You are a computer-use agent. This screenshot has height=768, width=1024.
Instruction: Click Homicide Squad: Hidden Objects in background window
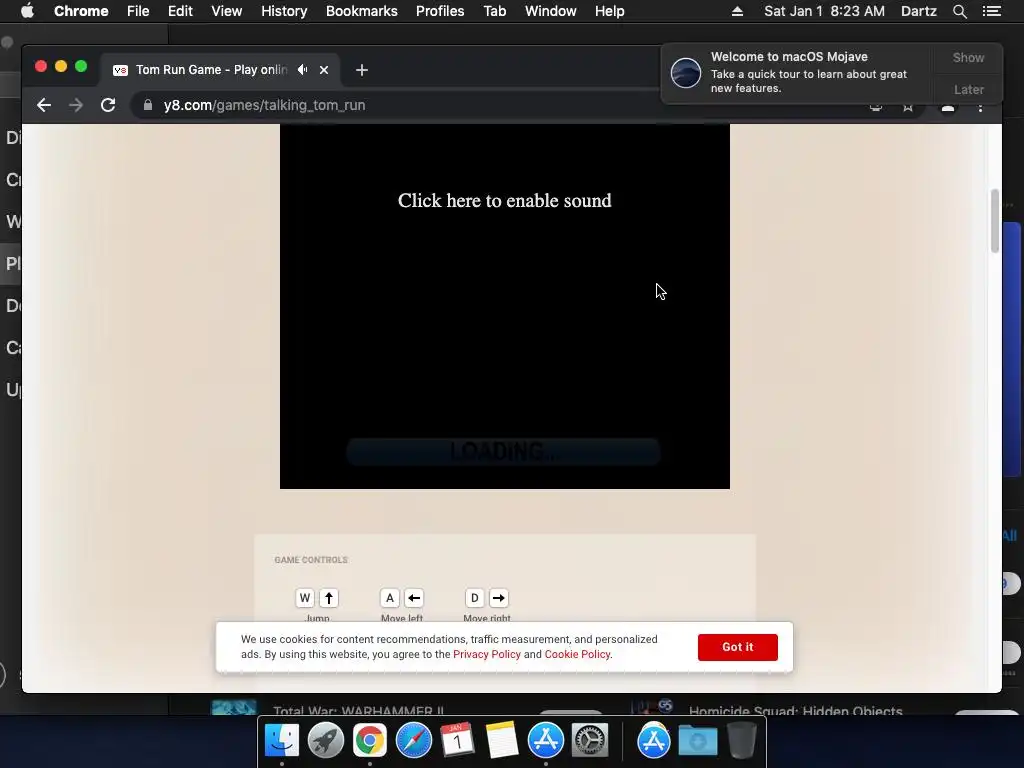tap(795, 710)
